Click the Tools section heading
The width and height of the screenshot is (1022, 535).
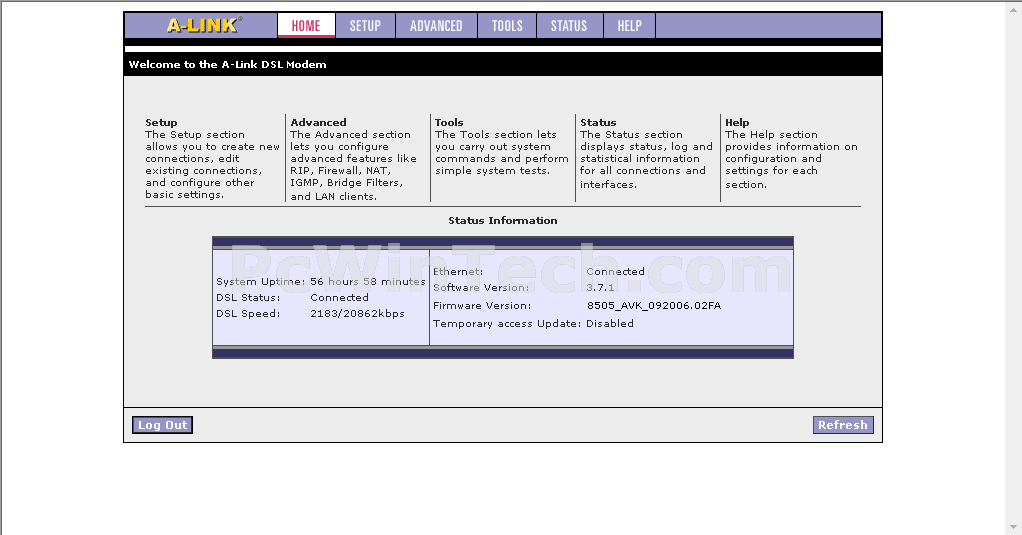point(449,123)
